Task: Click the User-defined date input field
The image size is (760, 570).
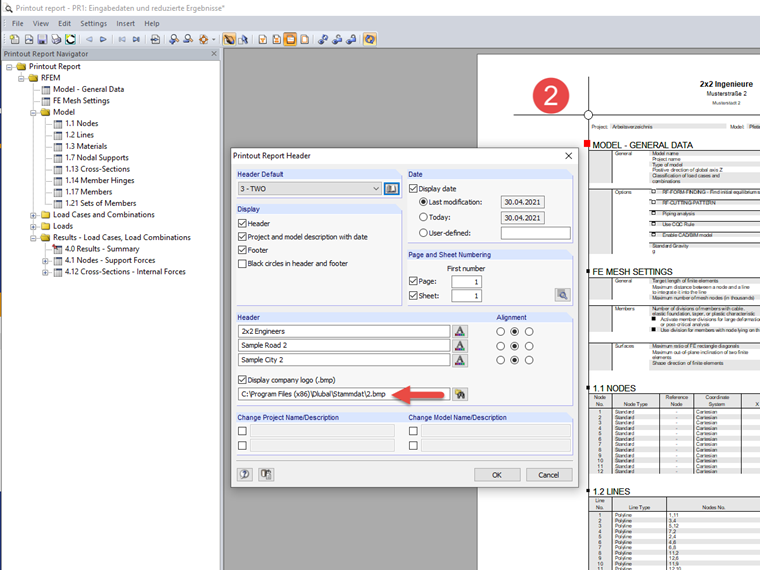Action: point(536,233)
